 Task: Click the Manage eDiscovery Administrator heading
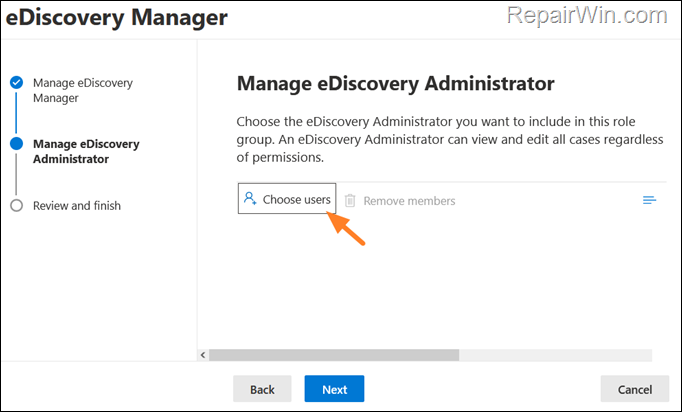395,84
